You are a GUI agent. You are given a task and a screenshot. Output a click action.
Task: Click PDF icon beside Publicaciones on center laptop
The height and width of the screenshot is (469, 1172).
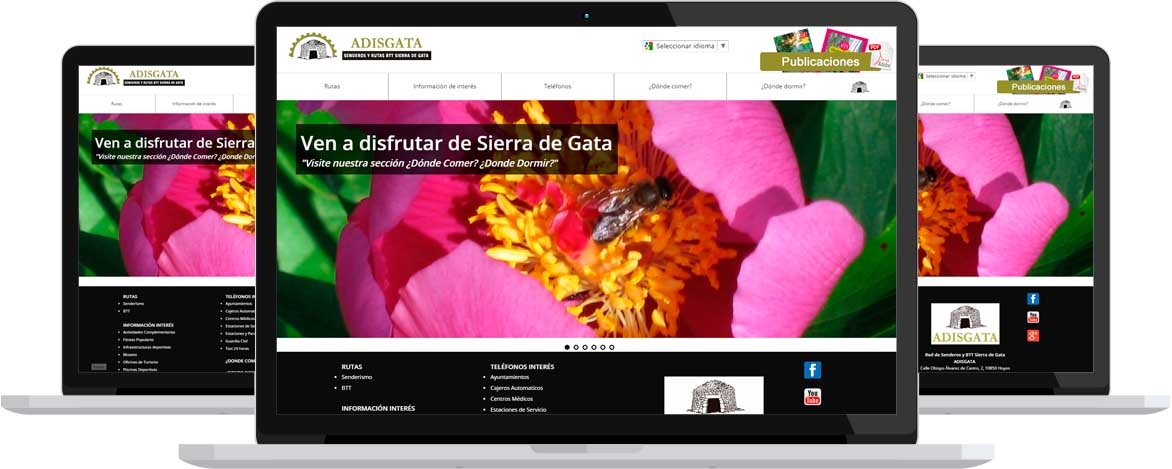click(880, 55)
